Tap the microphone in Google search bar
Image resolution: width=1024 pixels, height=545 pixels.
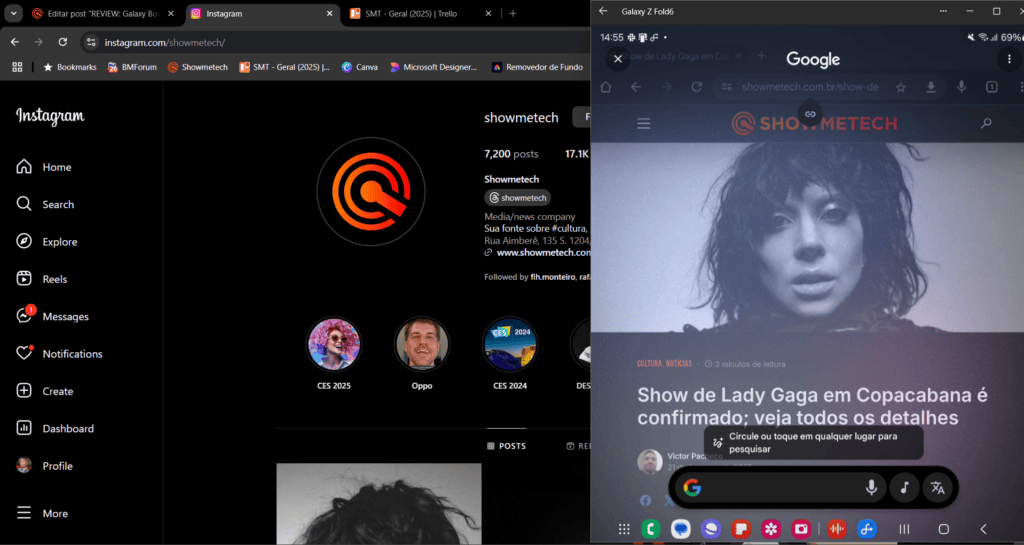point(871,488)
